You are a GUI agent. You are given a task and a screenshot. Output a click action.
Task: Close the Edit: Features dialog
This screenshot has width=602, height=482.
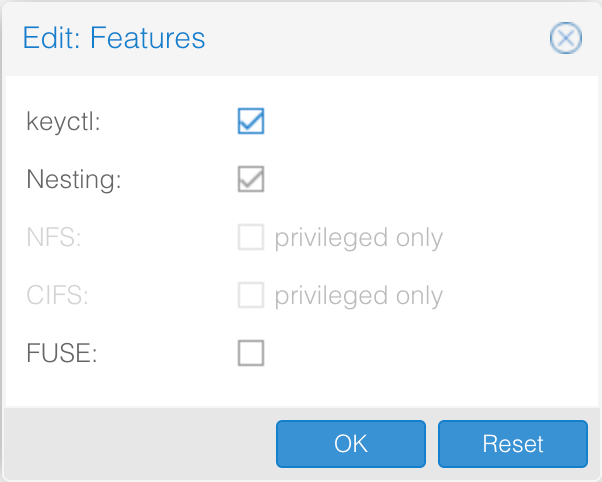[566, 38]
